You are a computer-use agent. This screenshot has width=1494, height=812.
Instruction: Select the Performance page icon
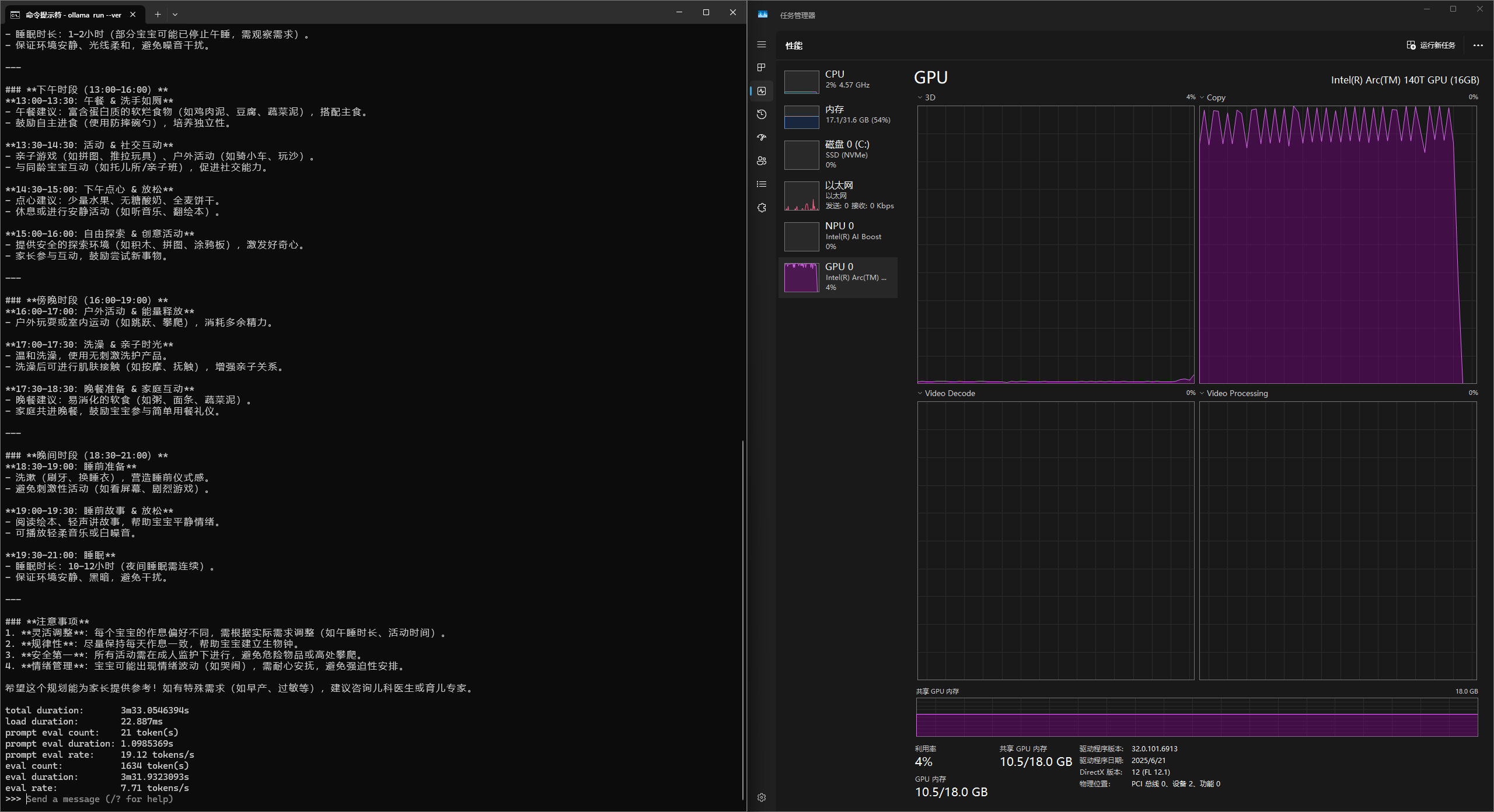761,91
